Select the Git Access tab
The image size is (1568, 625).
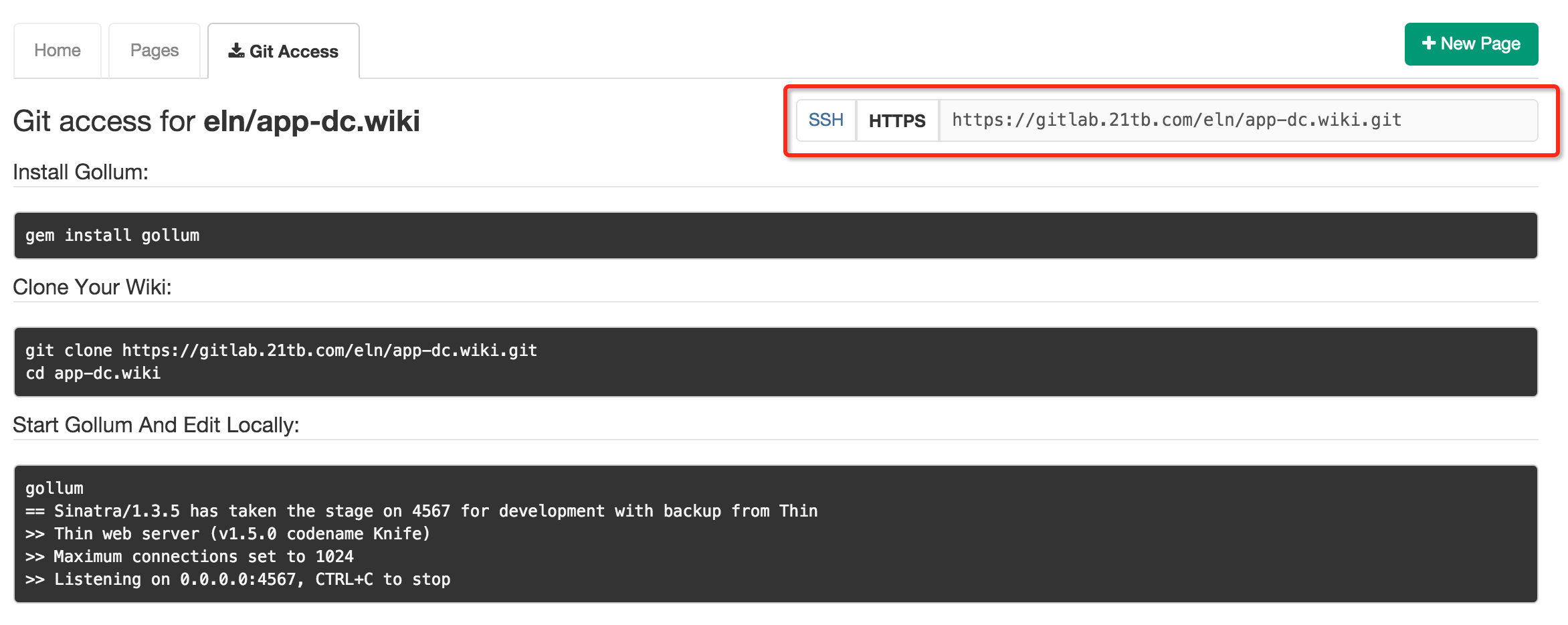click(284, 51)
